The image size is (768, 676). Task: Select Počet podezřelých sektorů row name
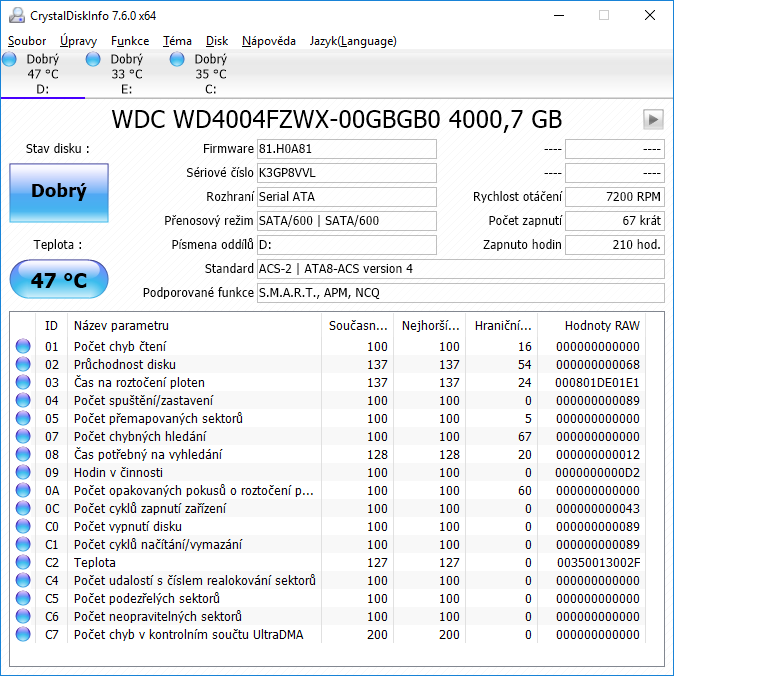tap(147, 599)
